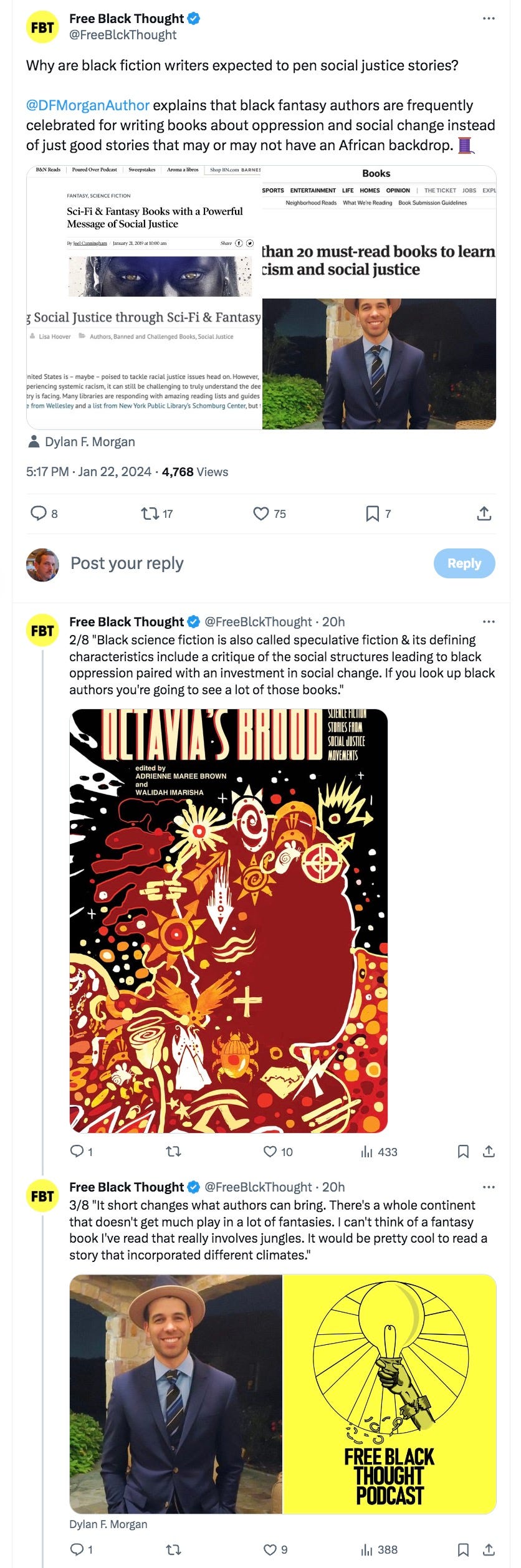Open the Dylan F. Morgan tagged person link

(90, 442)
